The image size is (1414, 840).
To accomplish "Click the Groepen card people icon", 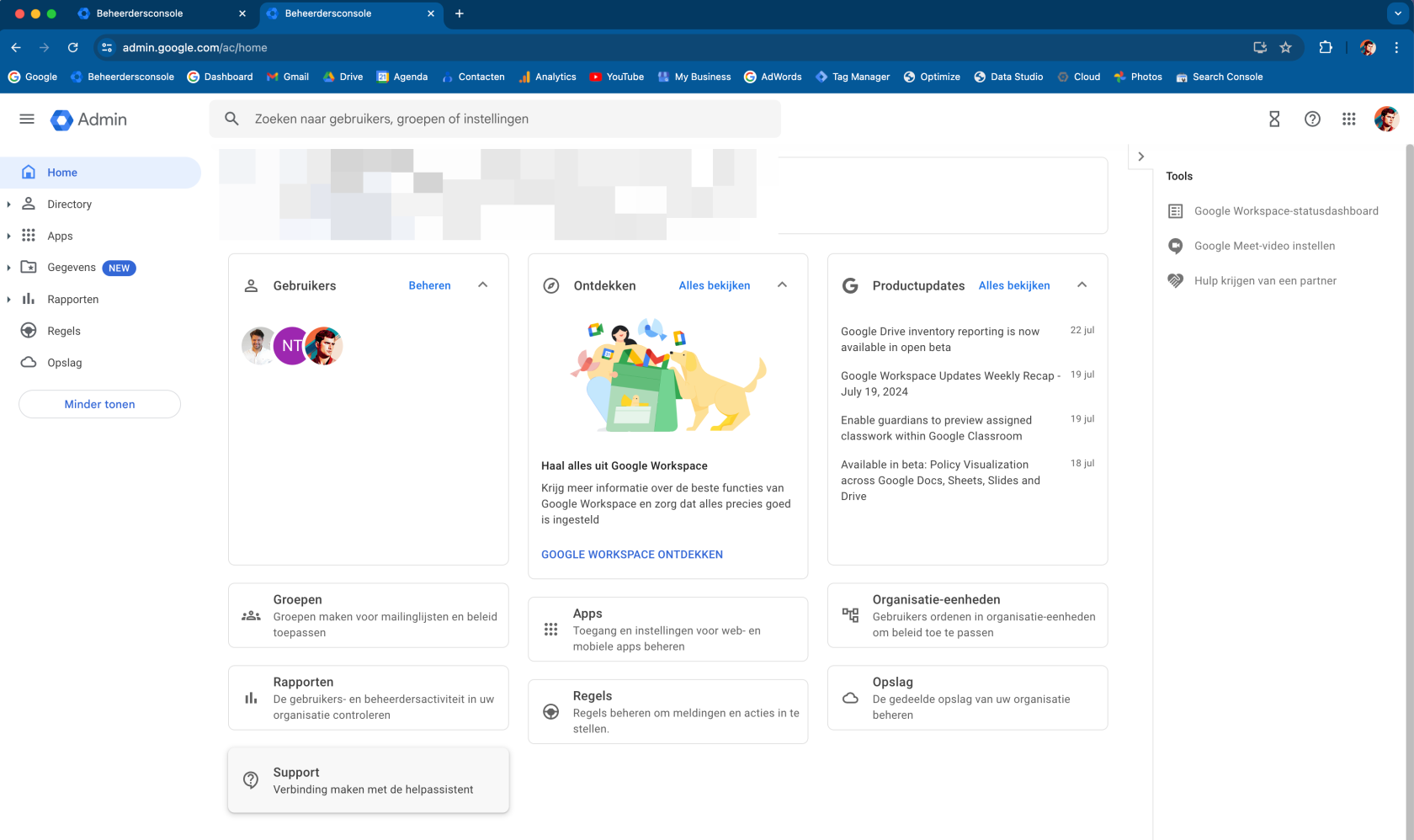I will point(251,616).
